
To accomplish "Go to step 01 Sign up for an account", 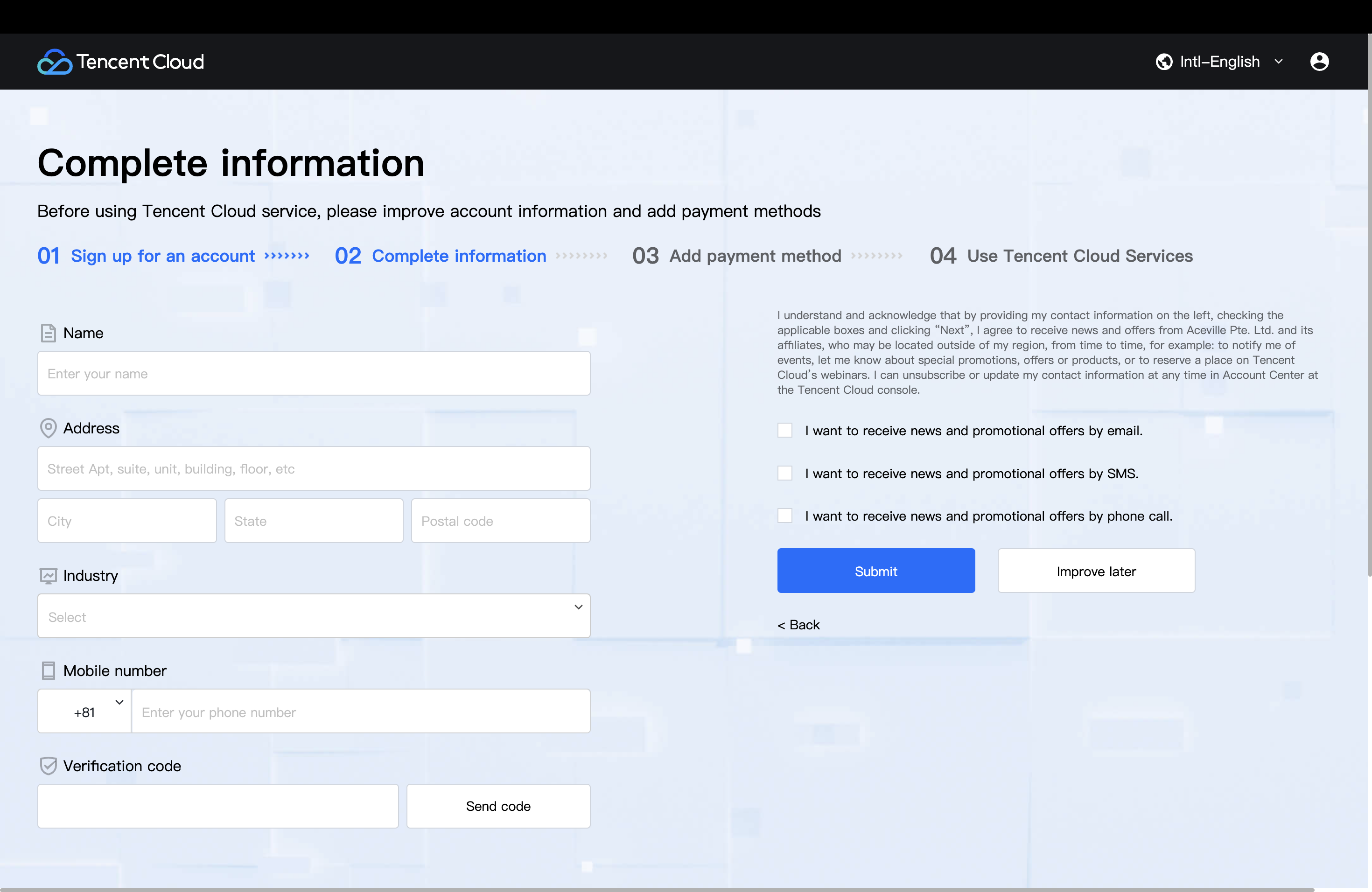I will coord(162,256).
